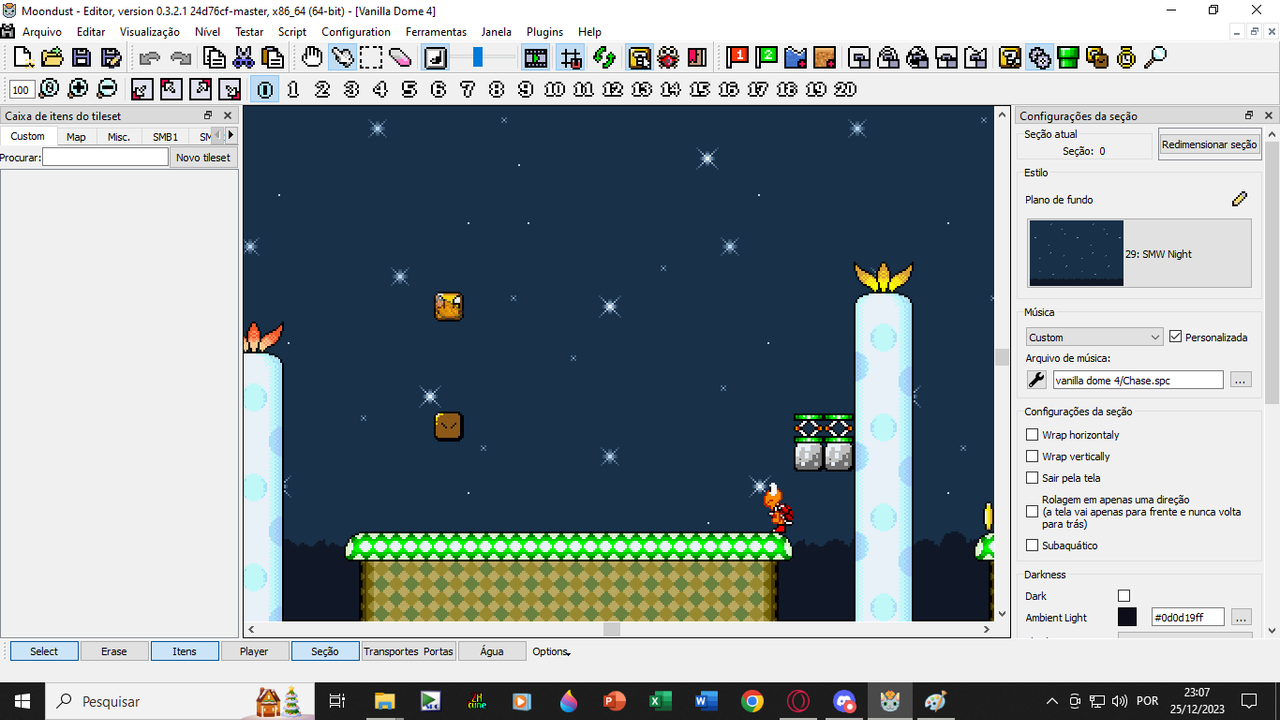This screenshot has width=1280, height=720.
Task: Switch to section 5
Action: (409, 89)
